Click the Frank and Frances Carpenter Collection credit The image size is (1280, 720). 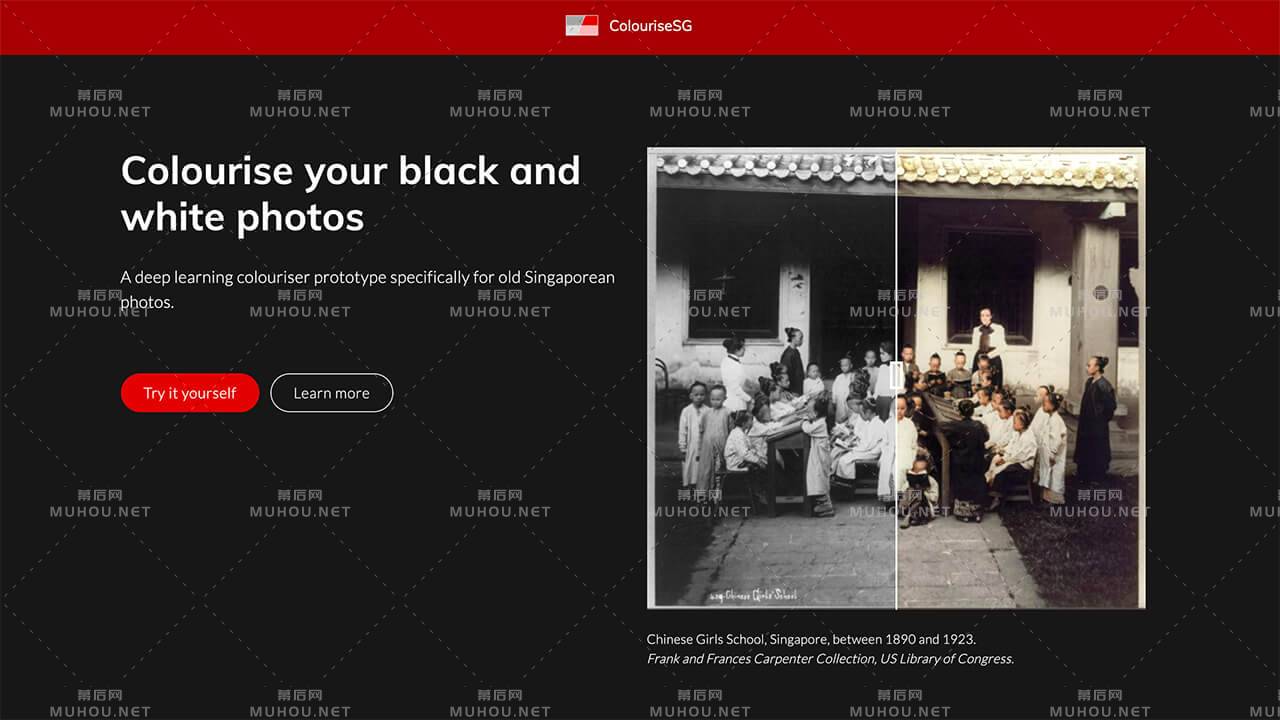830,659
